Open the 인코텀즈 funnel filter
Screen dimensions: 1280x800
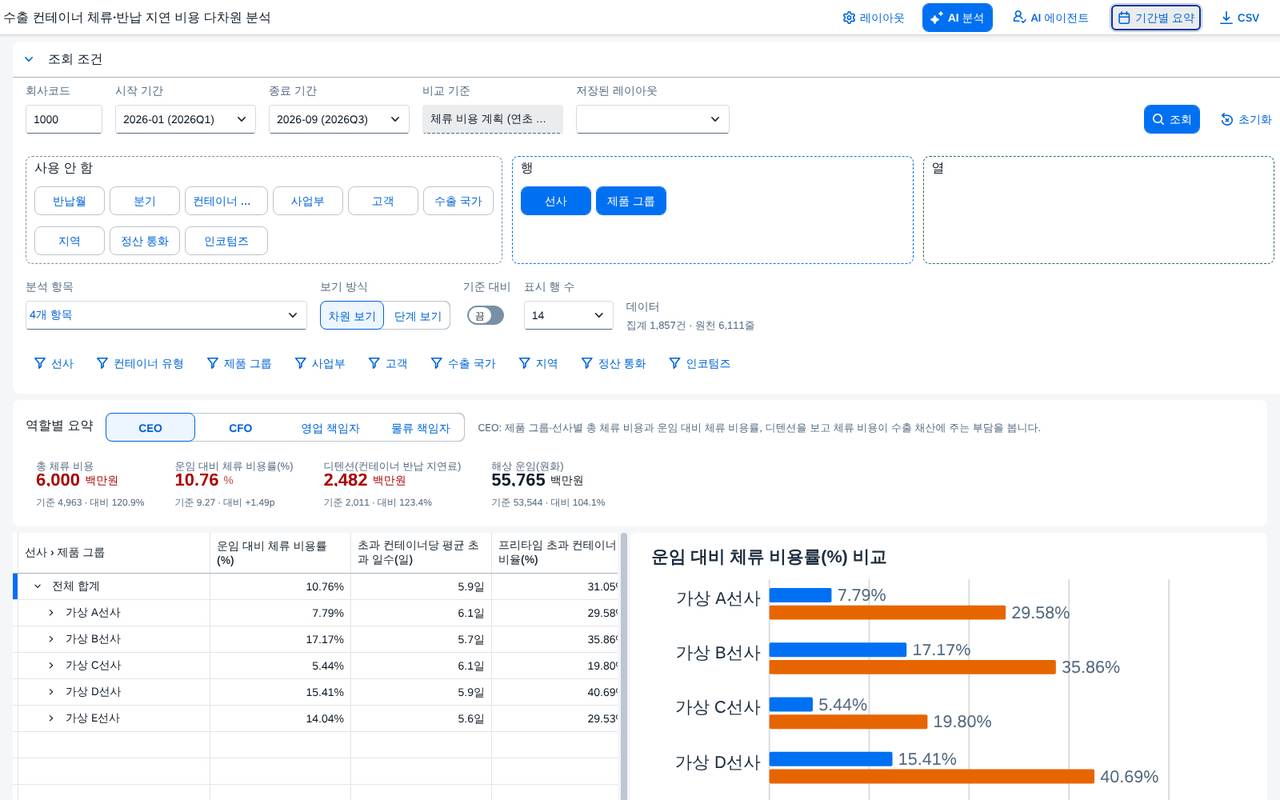coord(700,364)
